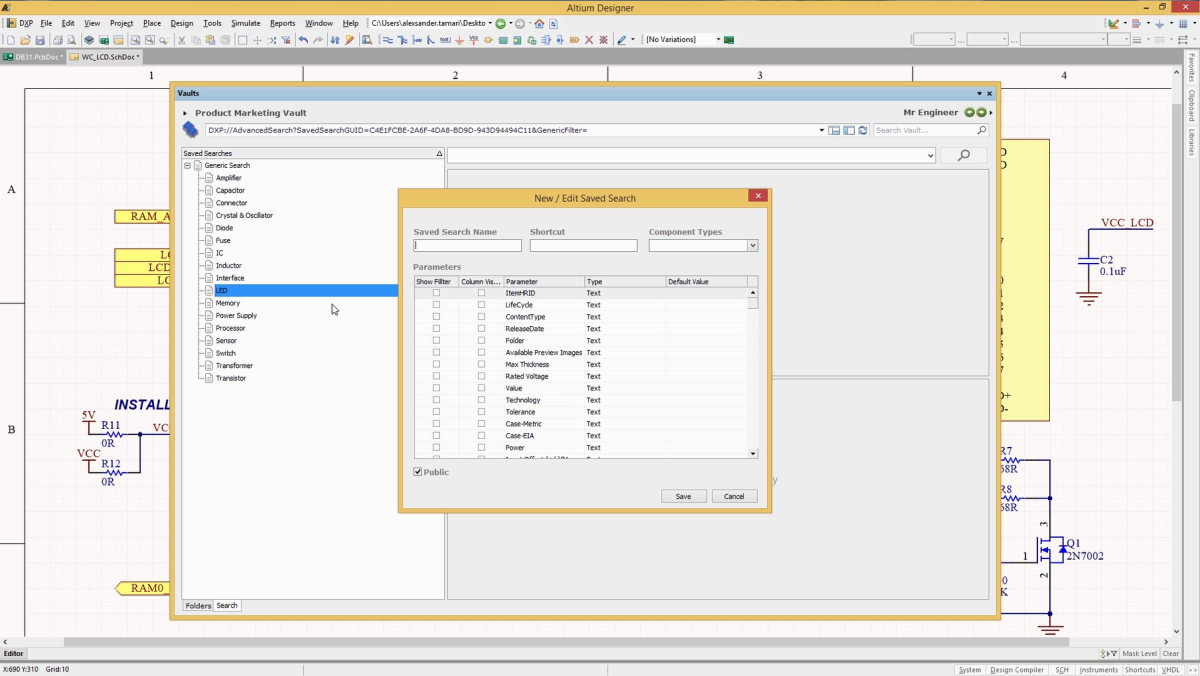Screen dimensions: 1200x676
Task: Click Vaults panel refresh icon
Action: [x=862, y=130]
